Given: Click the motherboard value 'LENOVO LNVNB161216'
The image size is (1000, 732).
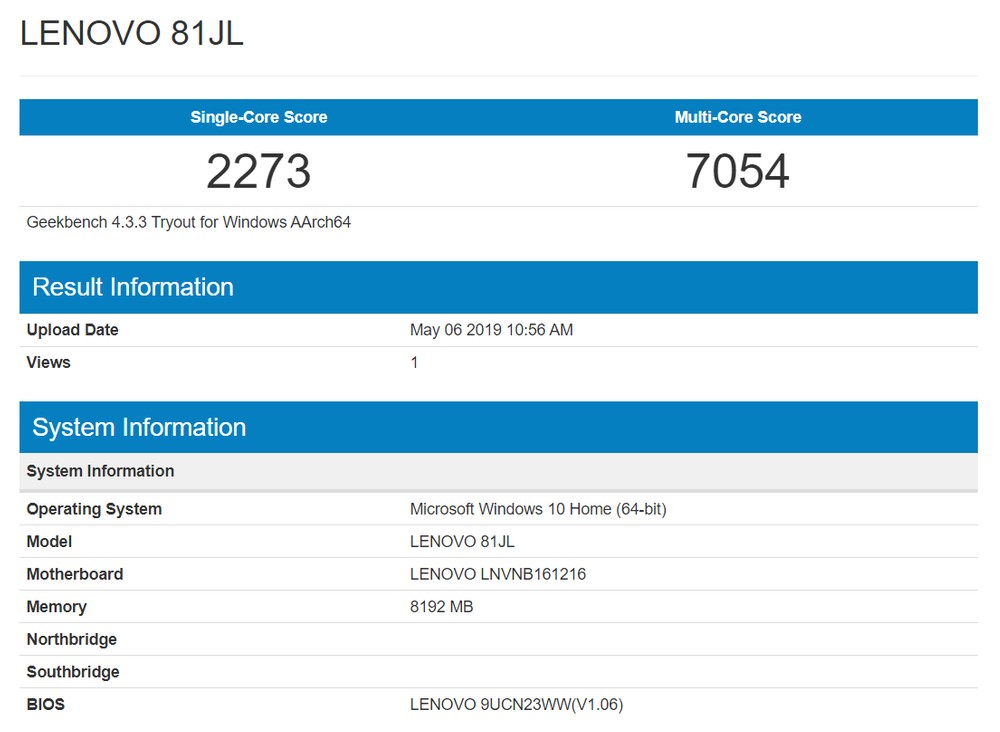Looking at the screenshot, I should click(498, 574).
